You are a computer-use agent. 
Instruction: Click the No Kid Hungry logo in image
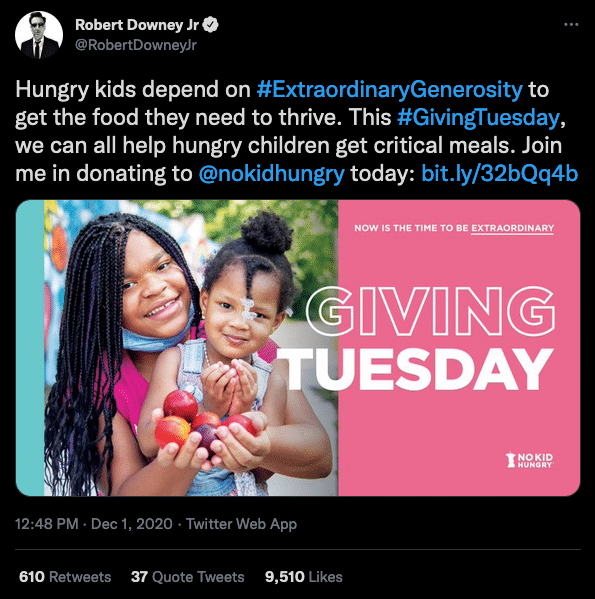(x=529, y=460)
